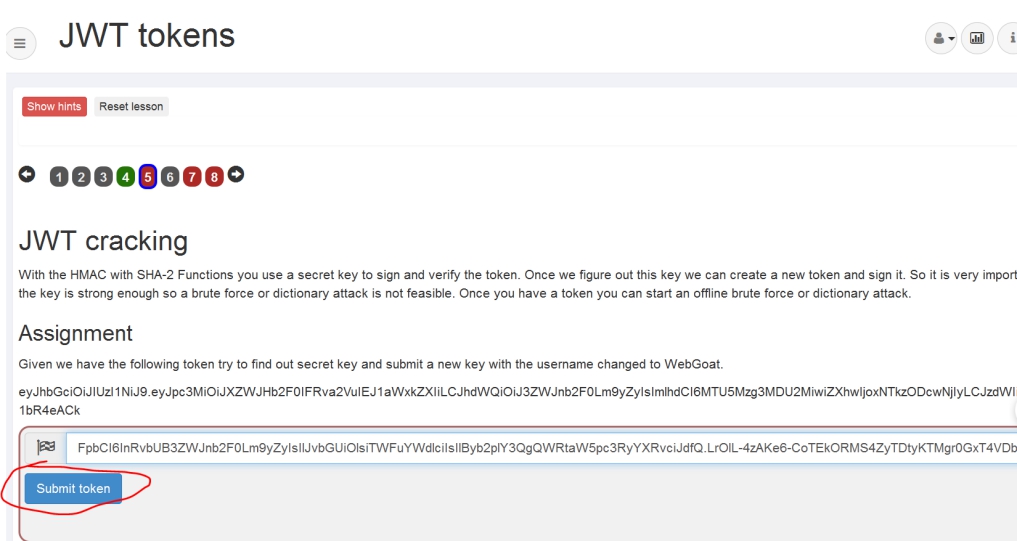Image resolution: width=1017 pixels, height=541 pixels.
Task: Open lesson page 6
Action: [x=170, y=176]
